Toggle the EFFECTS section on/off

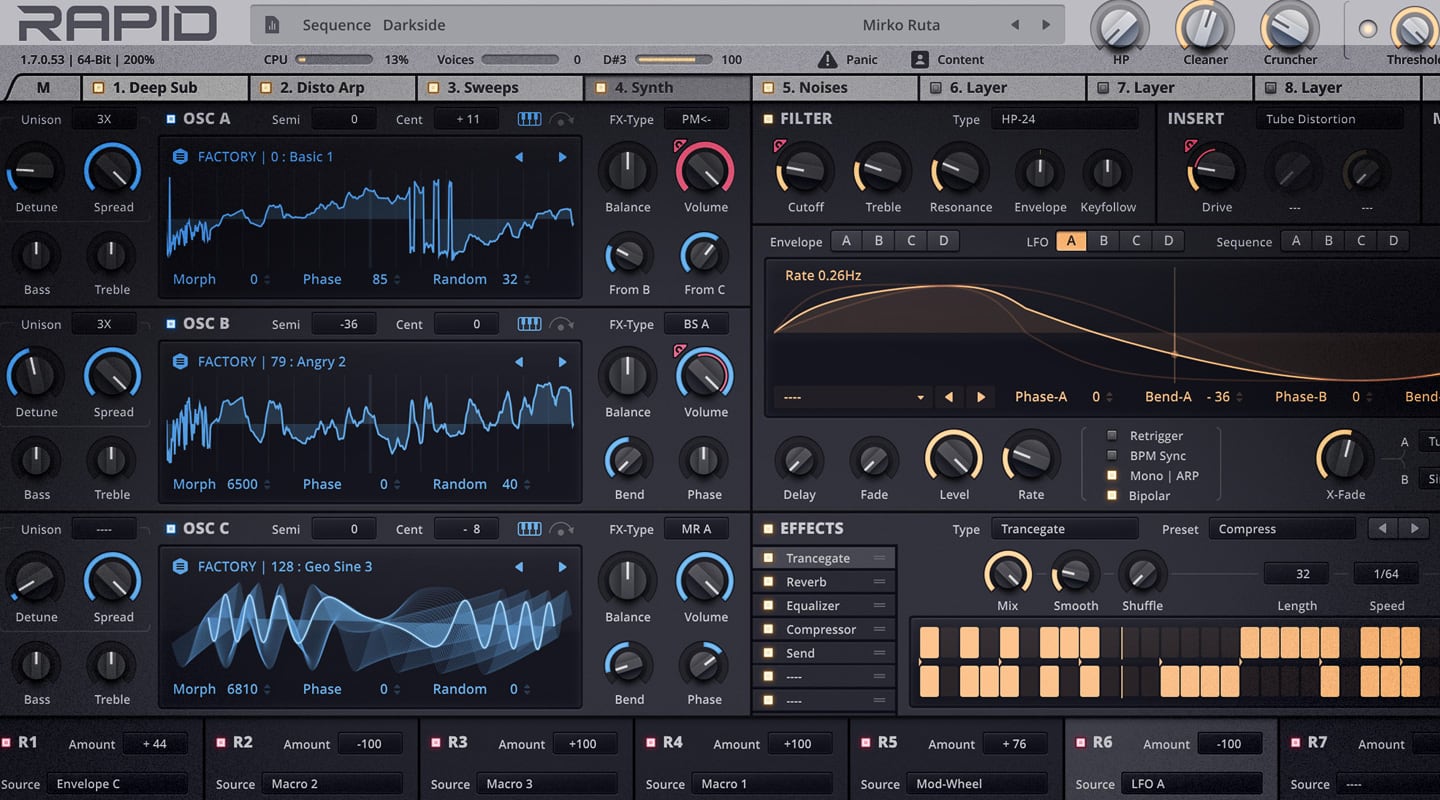tap(768, 529)
